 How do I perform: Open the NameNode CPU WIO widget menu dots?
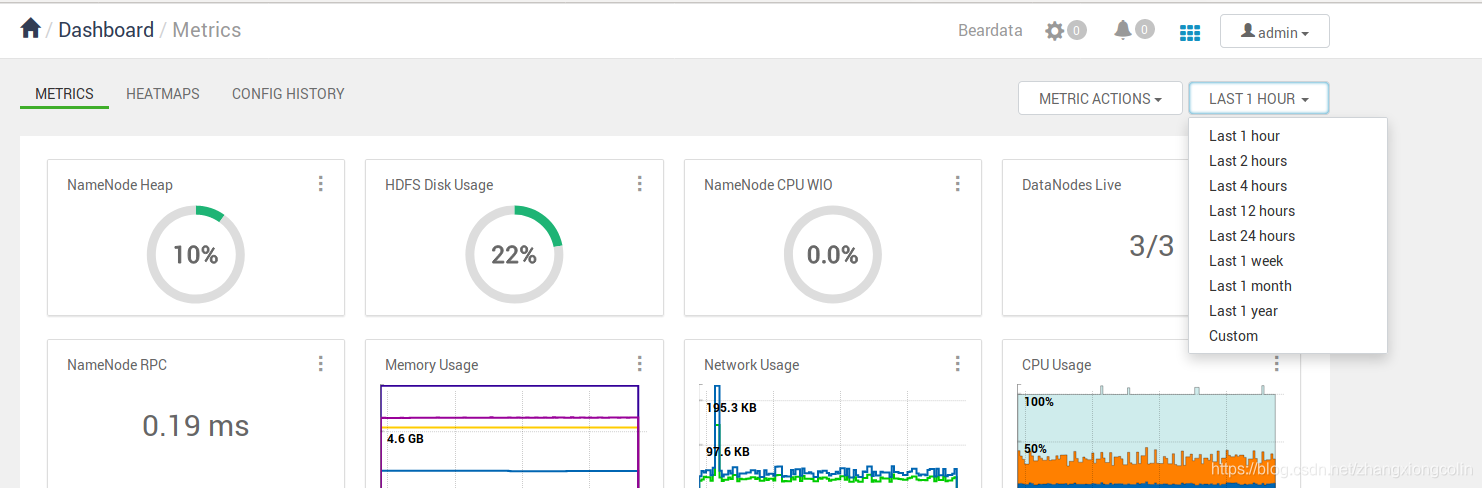[957, 184]
